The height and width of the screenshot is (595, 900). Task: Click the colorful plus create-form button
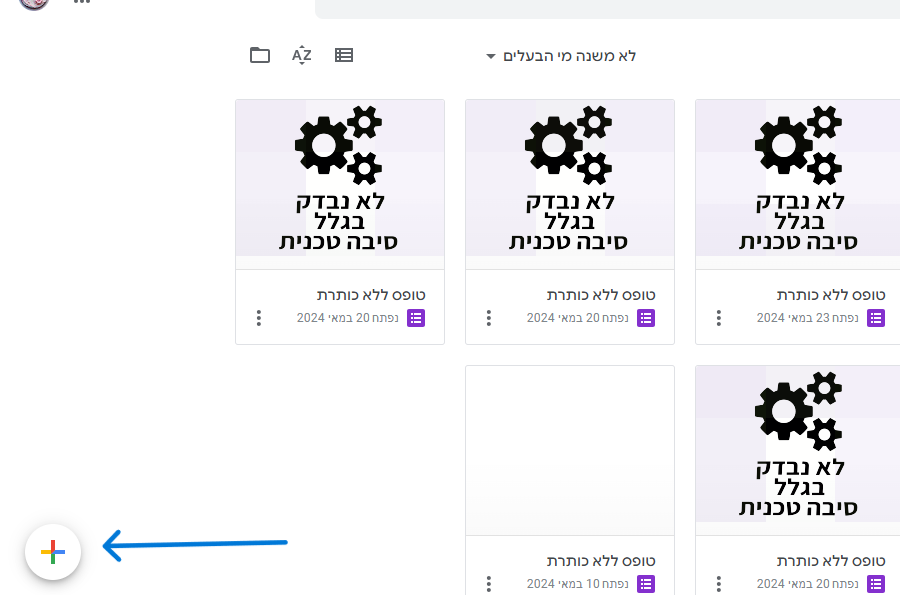tap(53, 551)
